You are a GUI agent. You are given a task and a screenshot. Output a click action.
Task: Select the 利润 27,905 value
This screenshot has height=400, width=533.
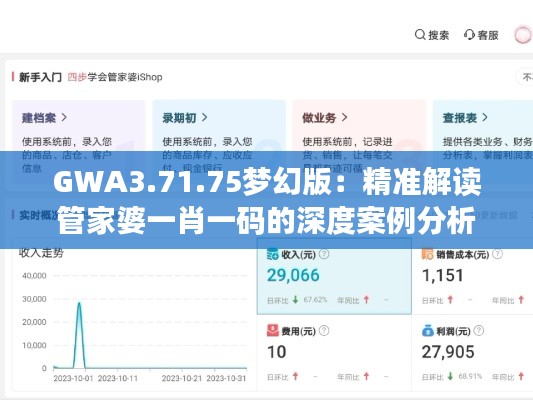pos(448,352)
